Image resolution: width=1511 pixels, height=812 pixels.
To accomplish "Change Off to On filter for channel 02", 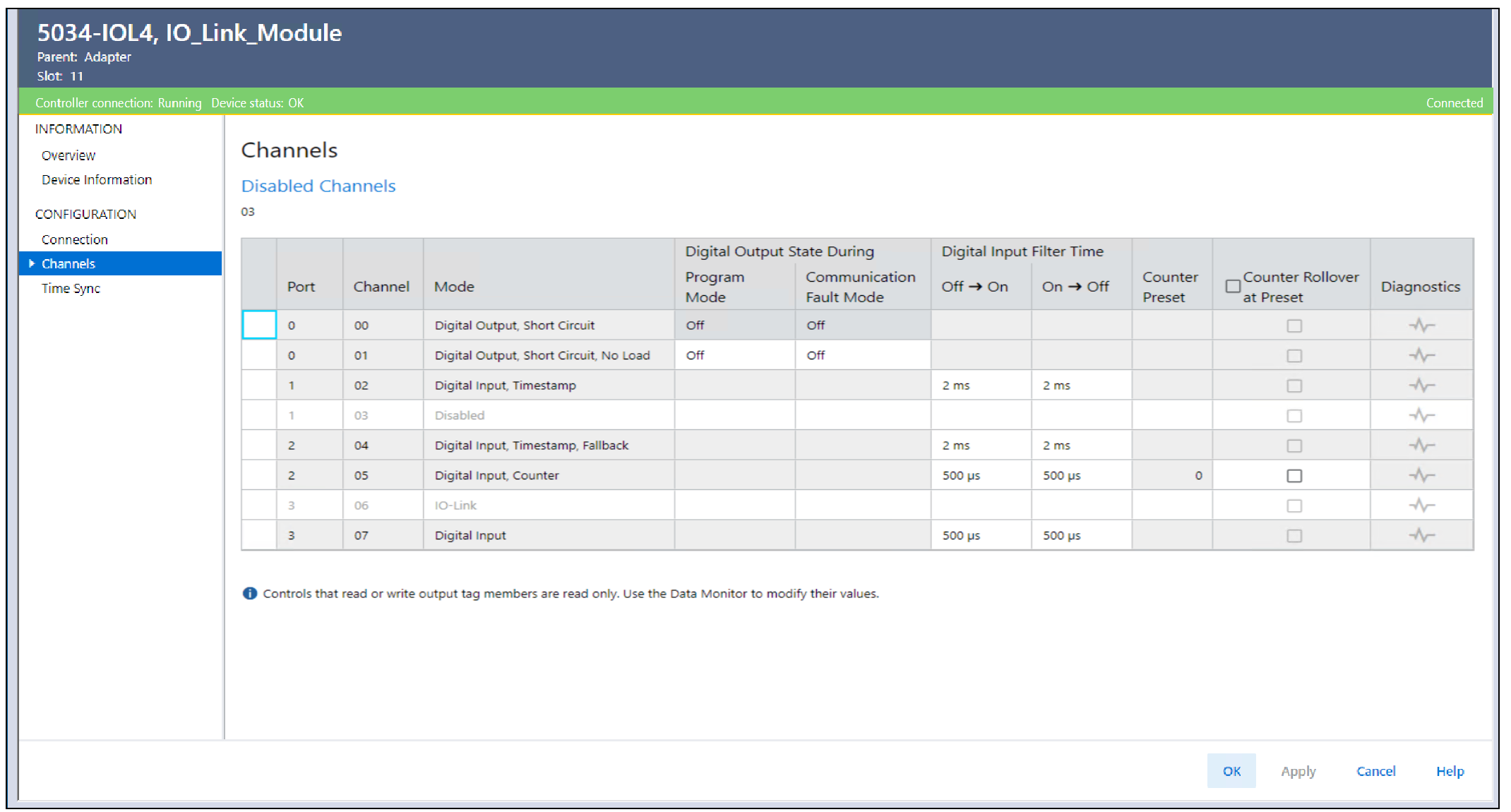I will coord(981,386).
